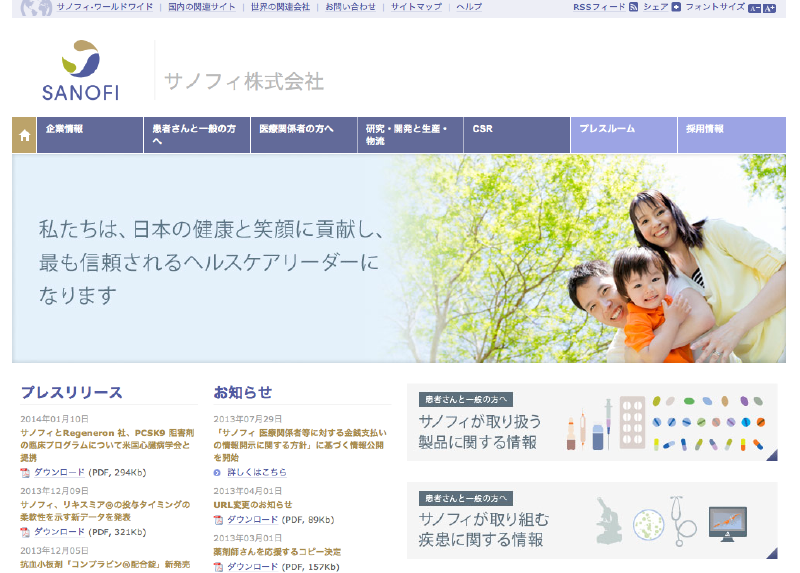Open プレスルーム menu item

(x=624, y=135)
